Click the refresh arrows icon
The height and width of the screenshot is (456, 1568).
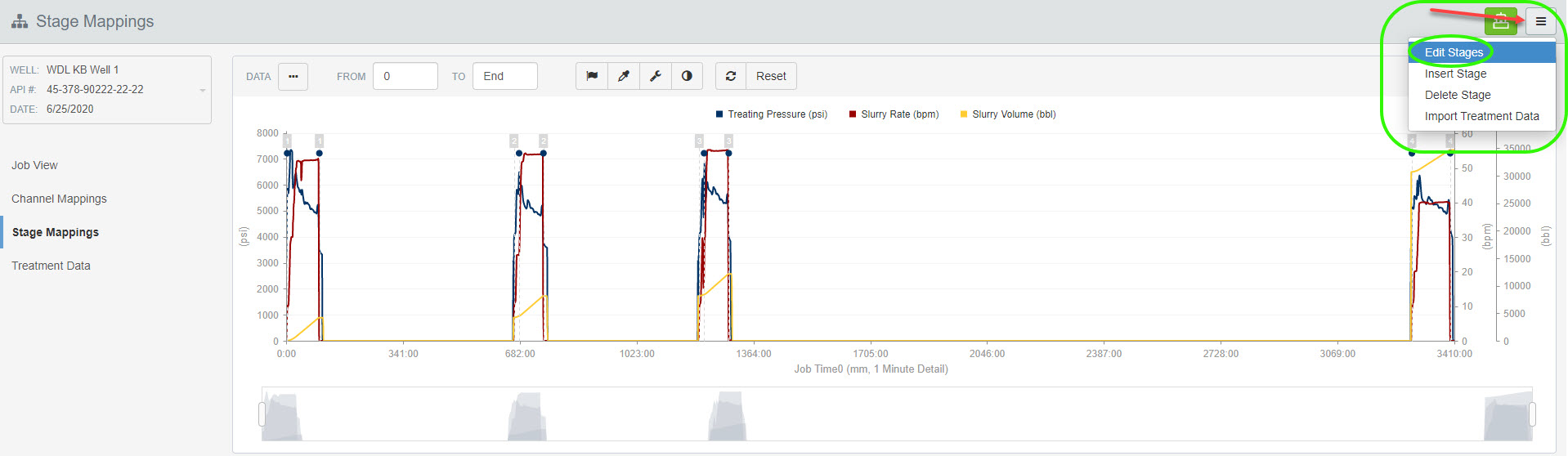731,76
